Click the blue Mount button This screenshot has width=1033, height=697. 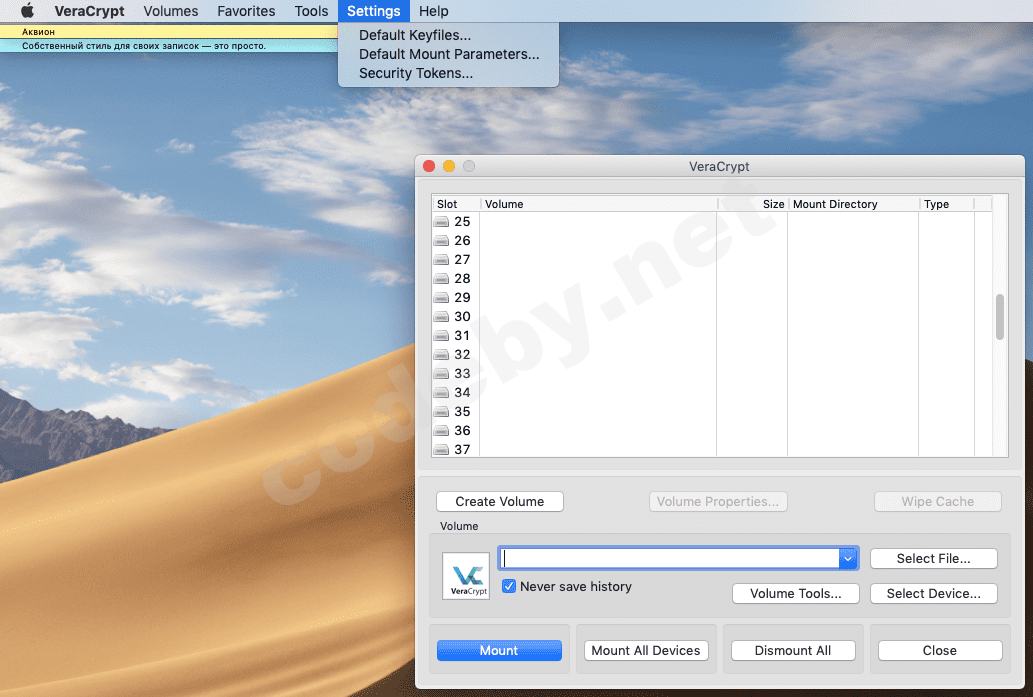(499, 650)
